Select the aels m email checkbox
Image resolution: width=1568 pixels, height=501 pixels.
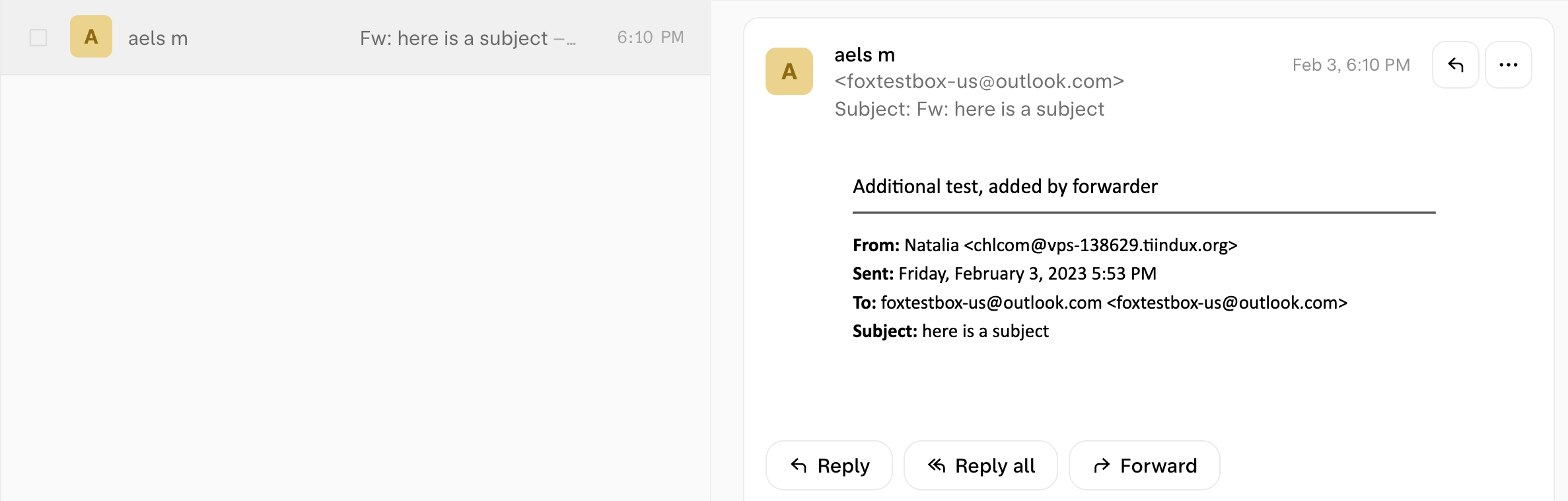pyautogui.click(x=38, y=38)
